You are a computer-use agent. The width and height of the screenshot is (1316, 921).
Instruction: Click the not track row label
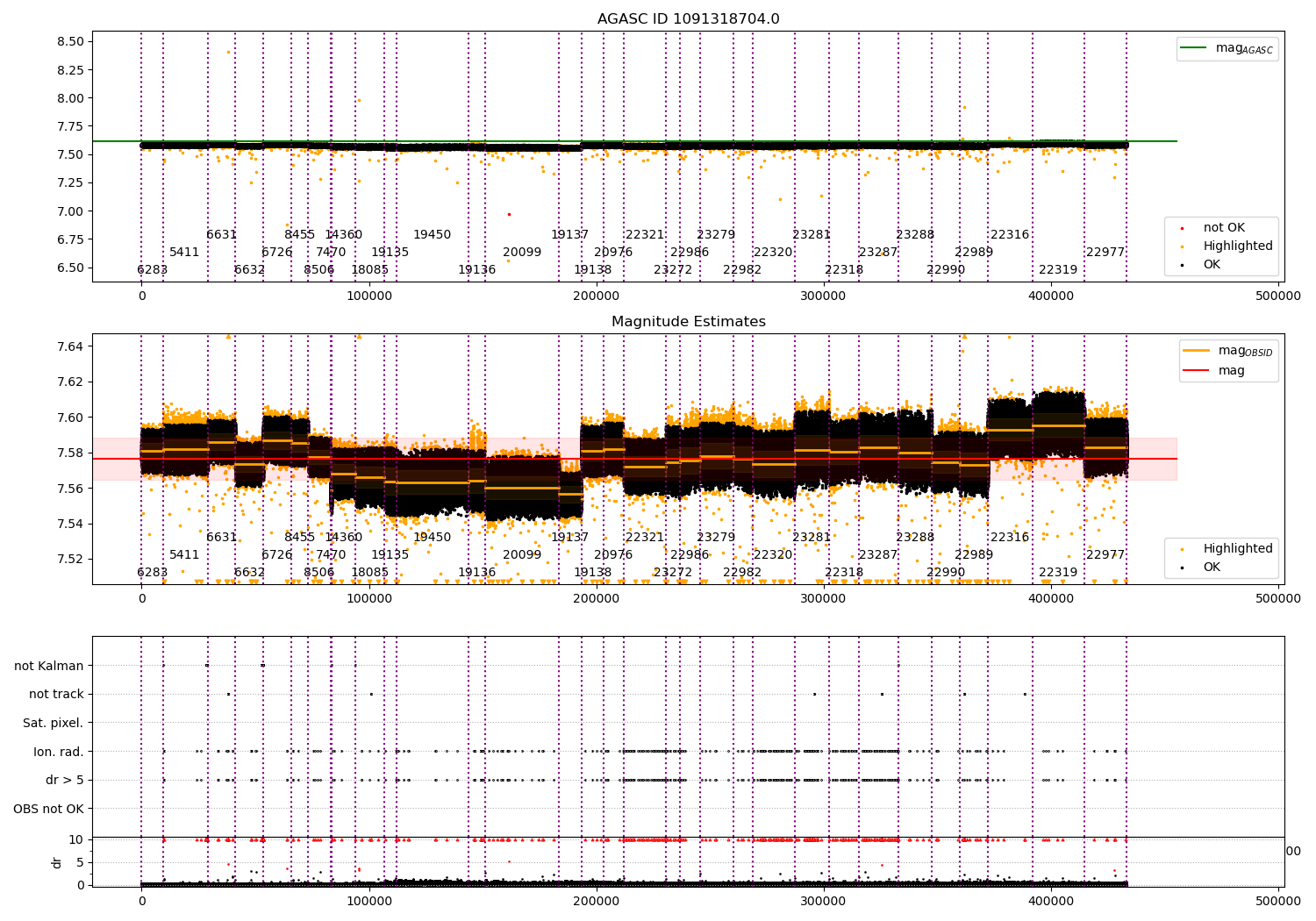pyautogui.click(x=56, y=694)
